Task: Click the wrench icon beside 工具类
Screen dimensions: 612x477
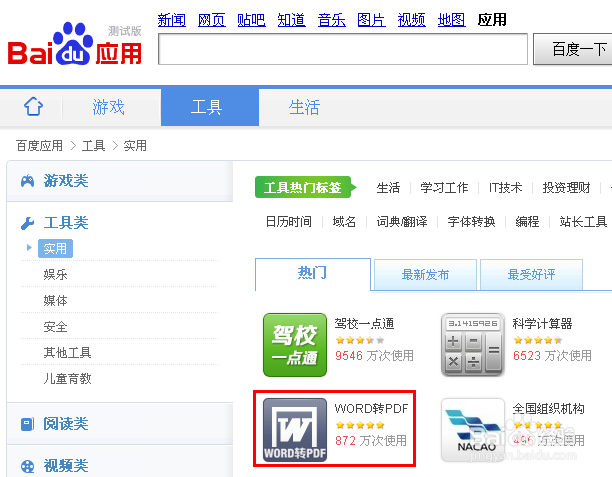Action: point(27,223)
